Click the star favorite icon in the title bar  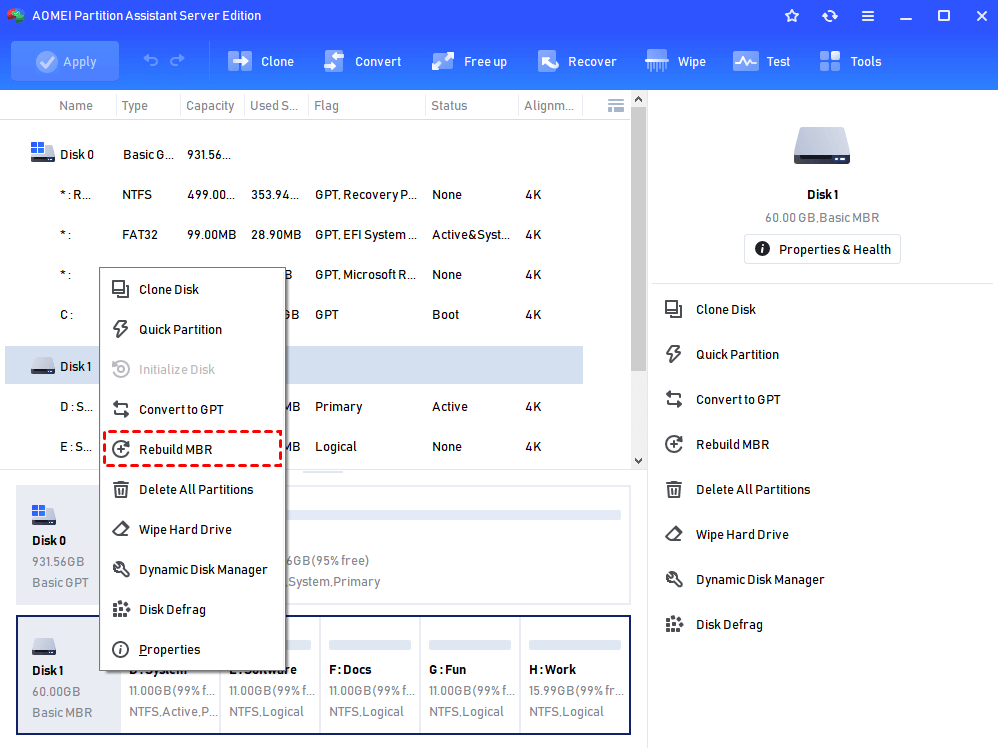792,16
